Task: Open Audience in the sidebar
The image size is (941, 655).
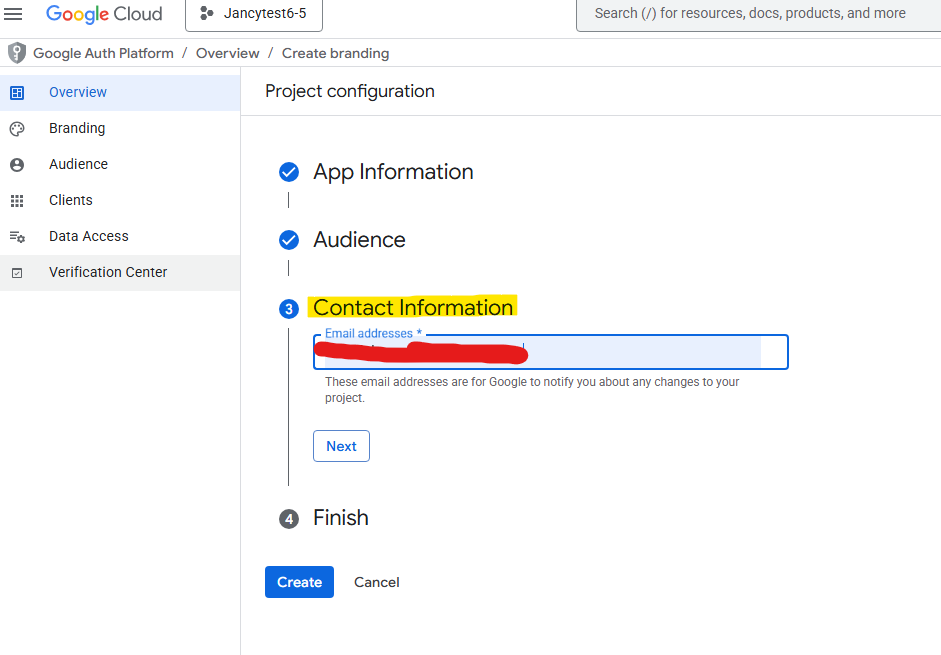Action: (x=120, y=165)
